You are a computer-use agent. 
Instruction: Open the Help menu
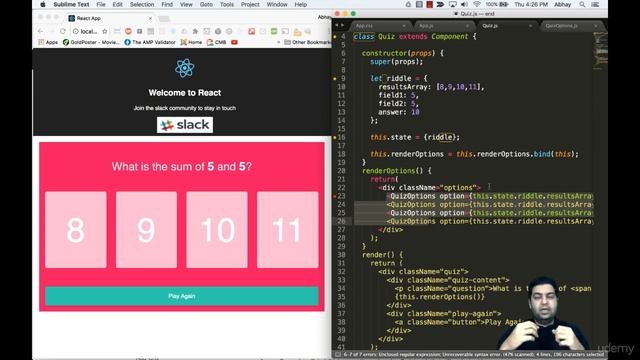300,4
